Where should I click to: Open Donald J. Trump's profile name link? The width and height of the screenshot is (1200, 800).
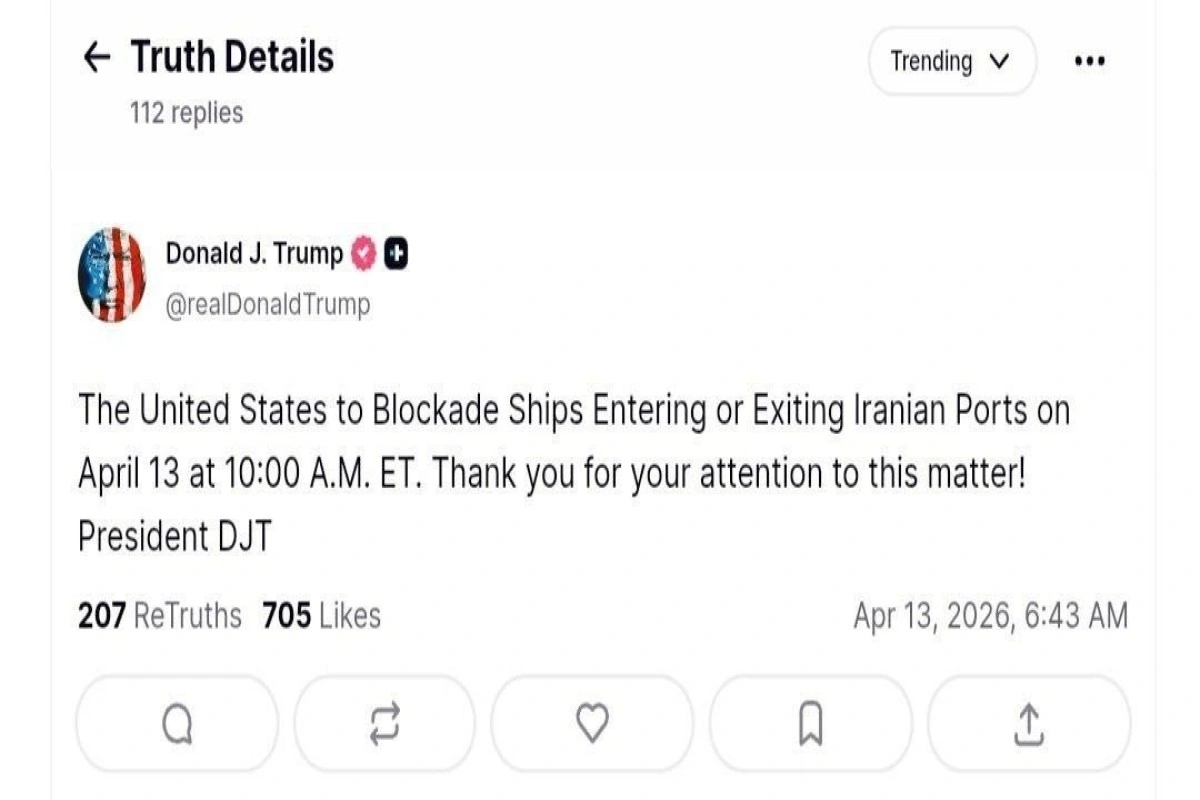(254, 255)
